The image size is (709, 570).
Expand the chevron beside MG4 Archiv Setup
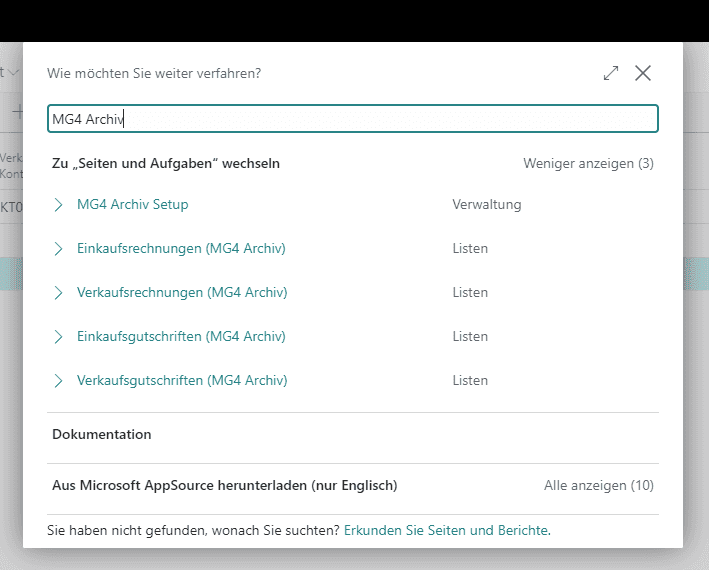pyautogui.click(x=58, y=205)
